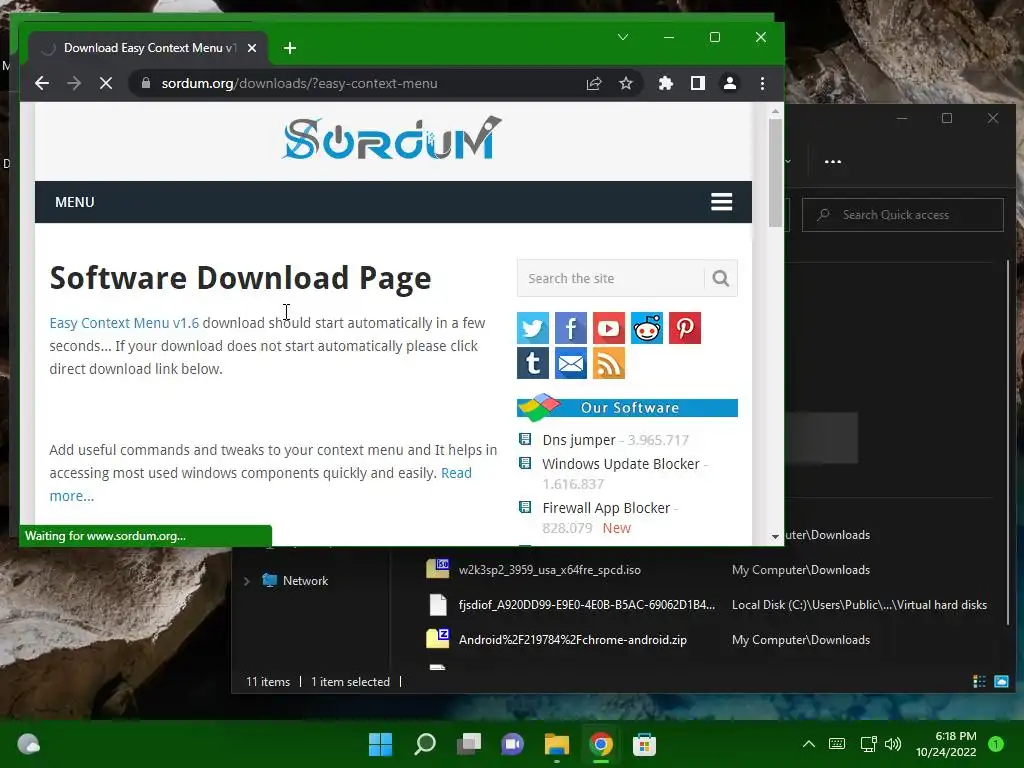Open the notification badge showing 1

click(996, 744)
